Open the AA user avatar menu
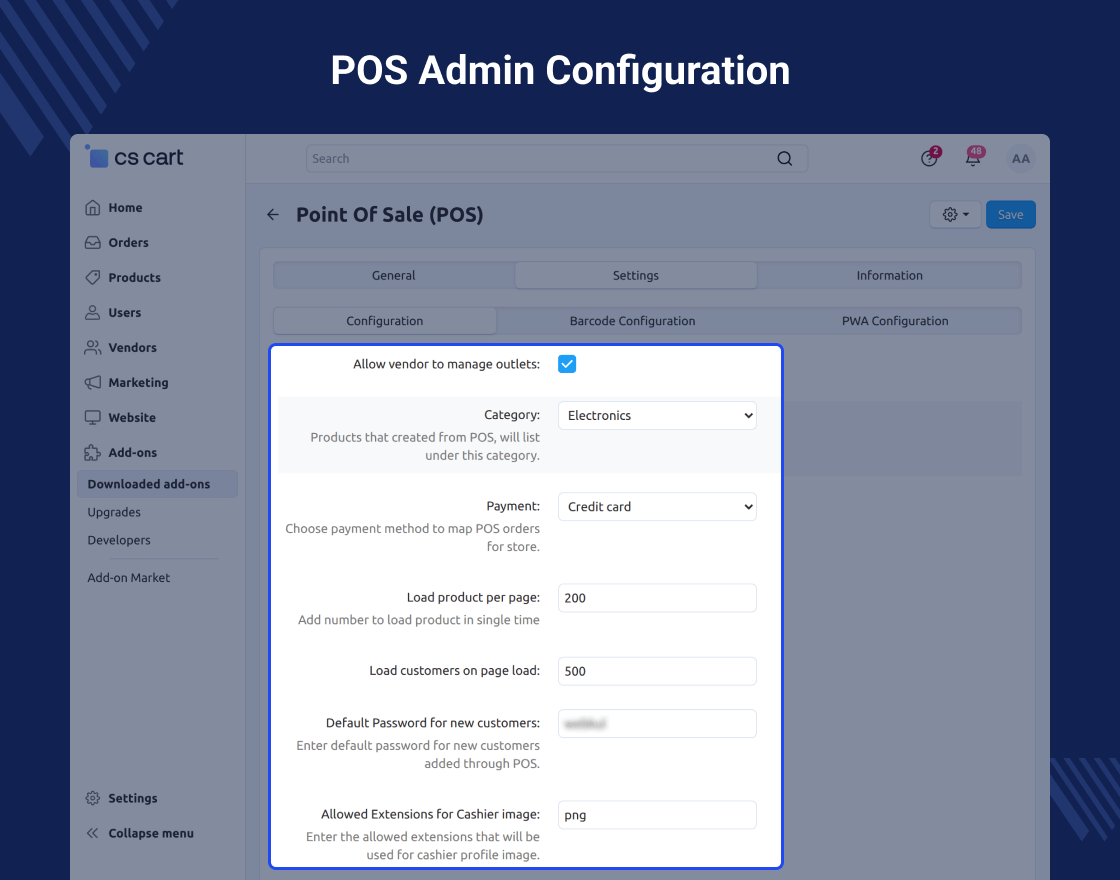The width and height of the screenshot is (1120, 880). [x=1020, y=159]
